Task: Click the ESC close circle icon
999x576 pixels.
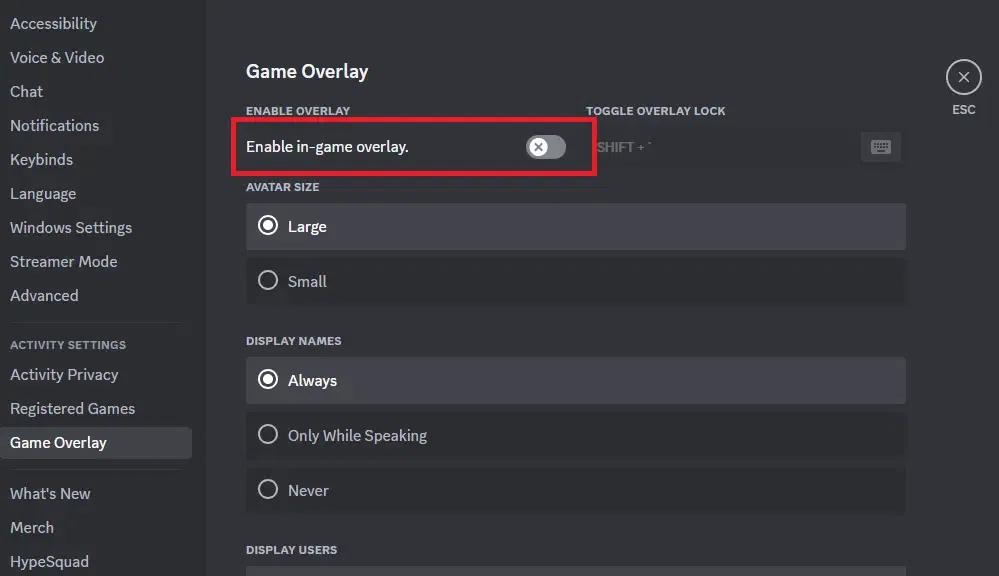Action: click(x=963, y=77)
